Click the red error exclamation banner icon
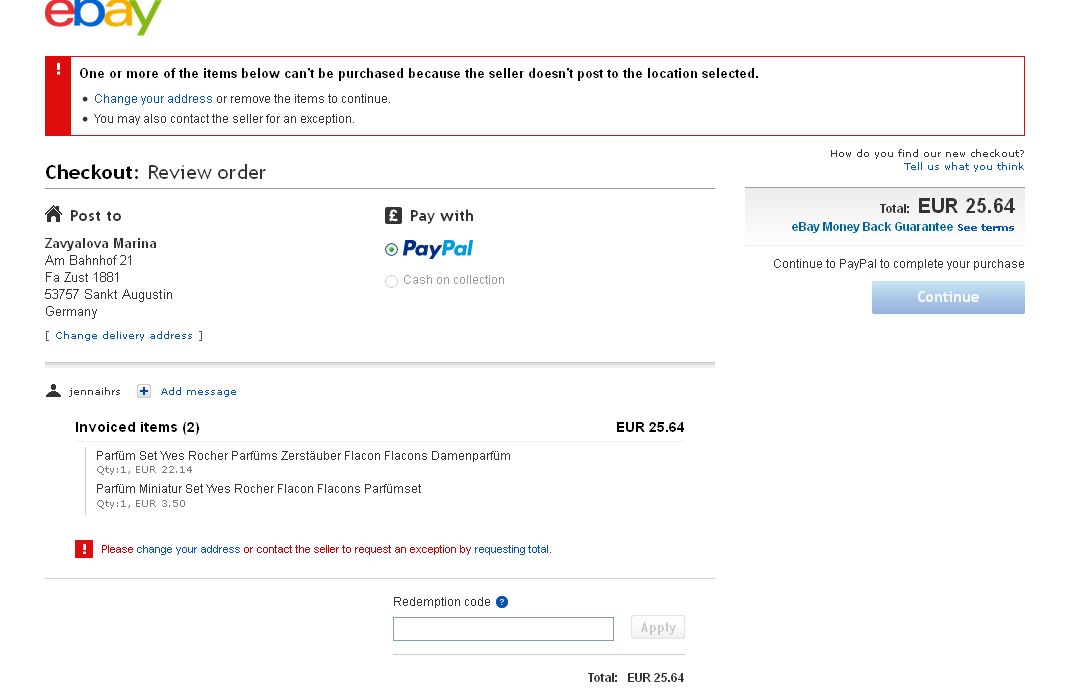The image size is (1080, 690). 58,71
